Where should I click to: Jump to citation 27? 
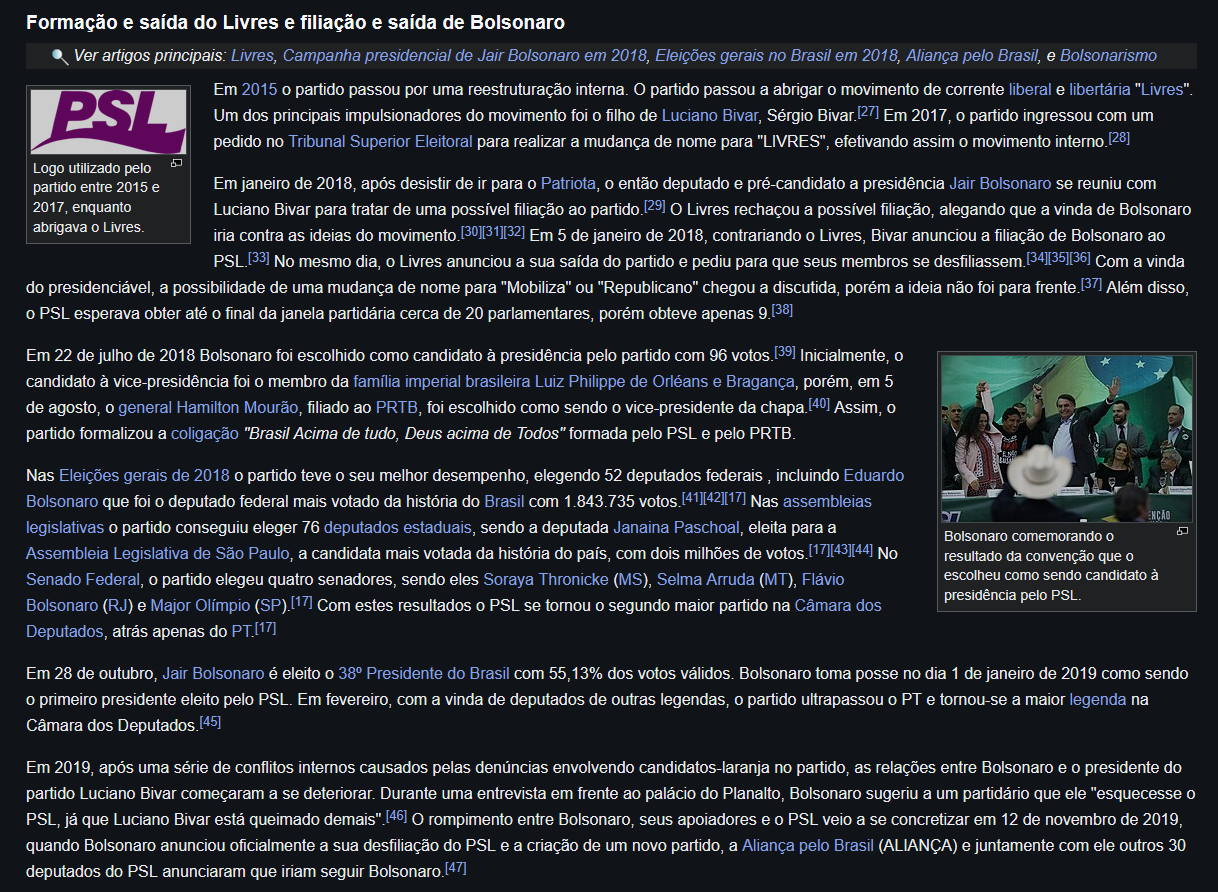pos(868,110)
